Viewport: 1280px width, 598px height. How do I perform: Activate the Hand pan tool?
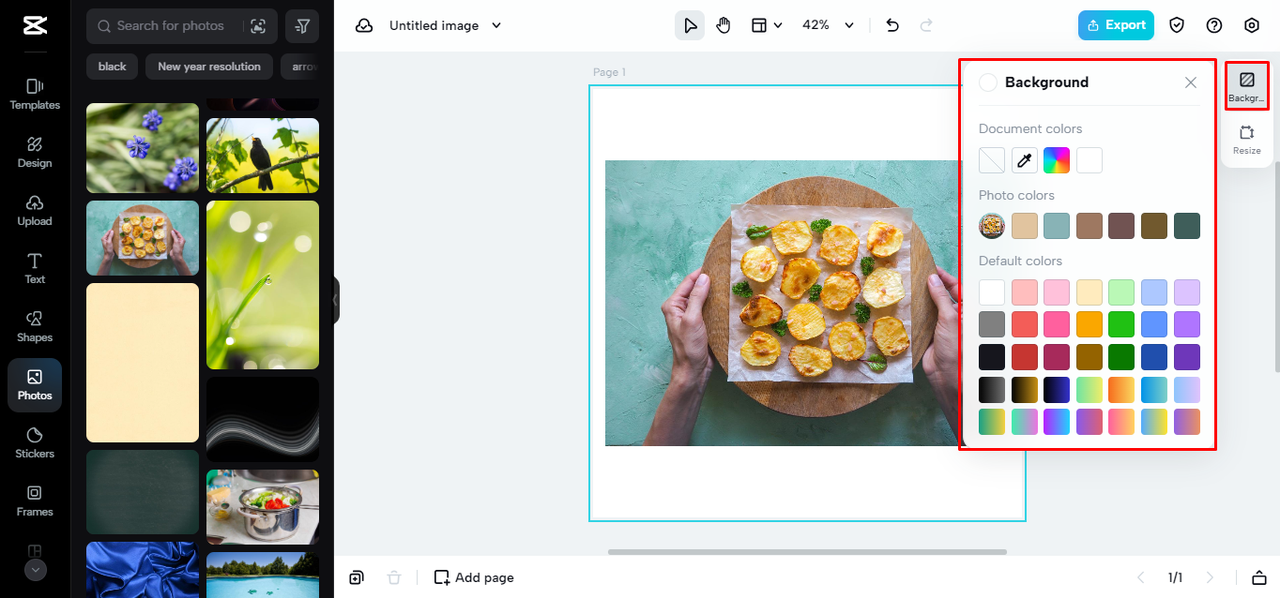724,26
